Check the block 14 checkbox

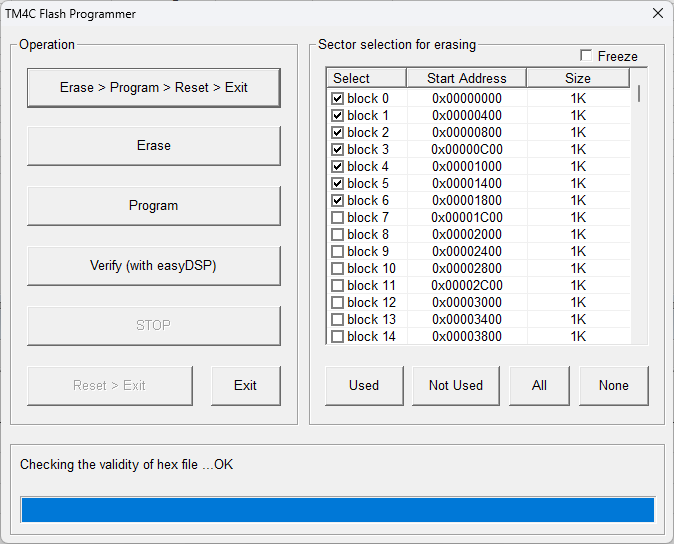coord(337,336)
